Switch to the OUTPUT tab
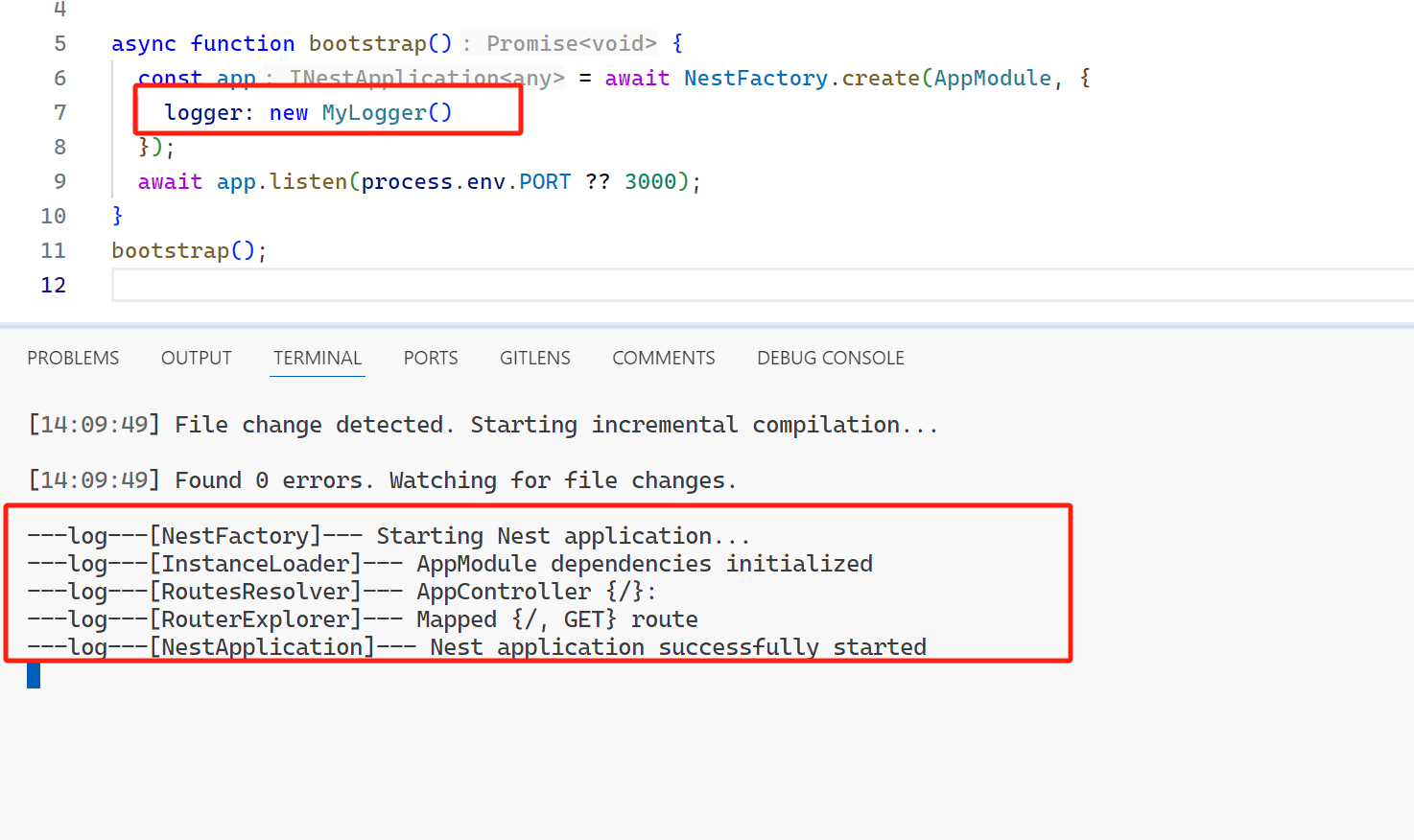Image resolution: width=1414 pixels, height=840 pixels. point(196,358)
